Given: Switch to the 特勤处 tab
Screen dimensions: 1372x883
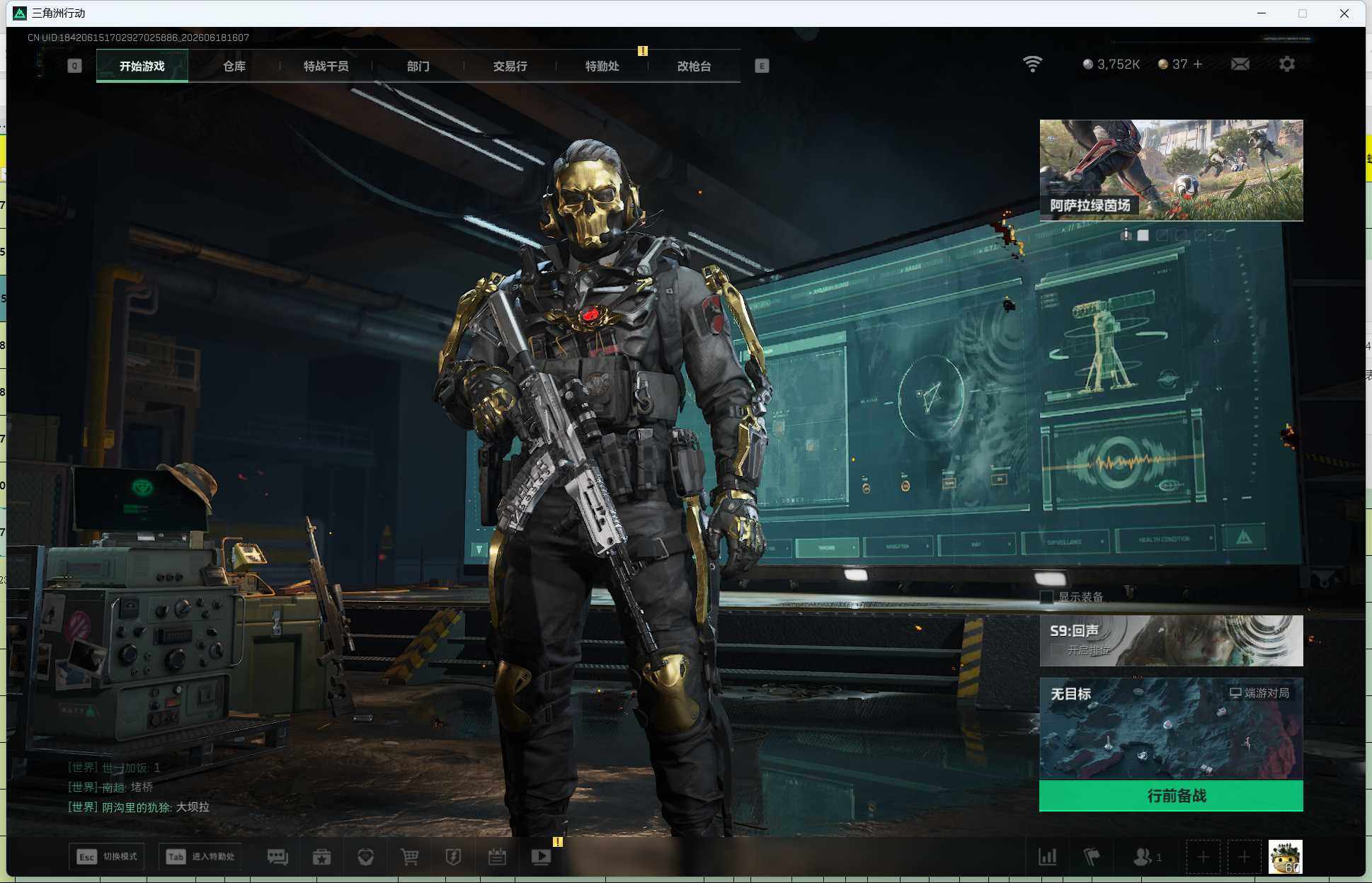Looking at the screenshot, I should [602, 66].
